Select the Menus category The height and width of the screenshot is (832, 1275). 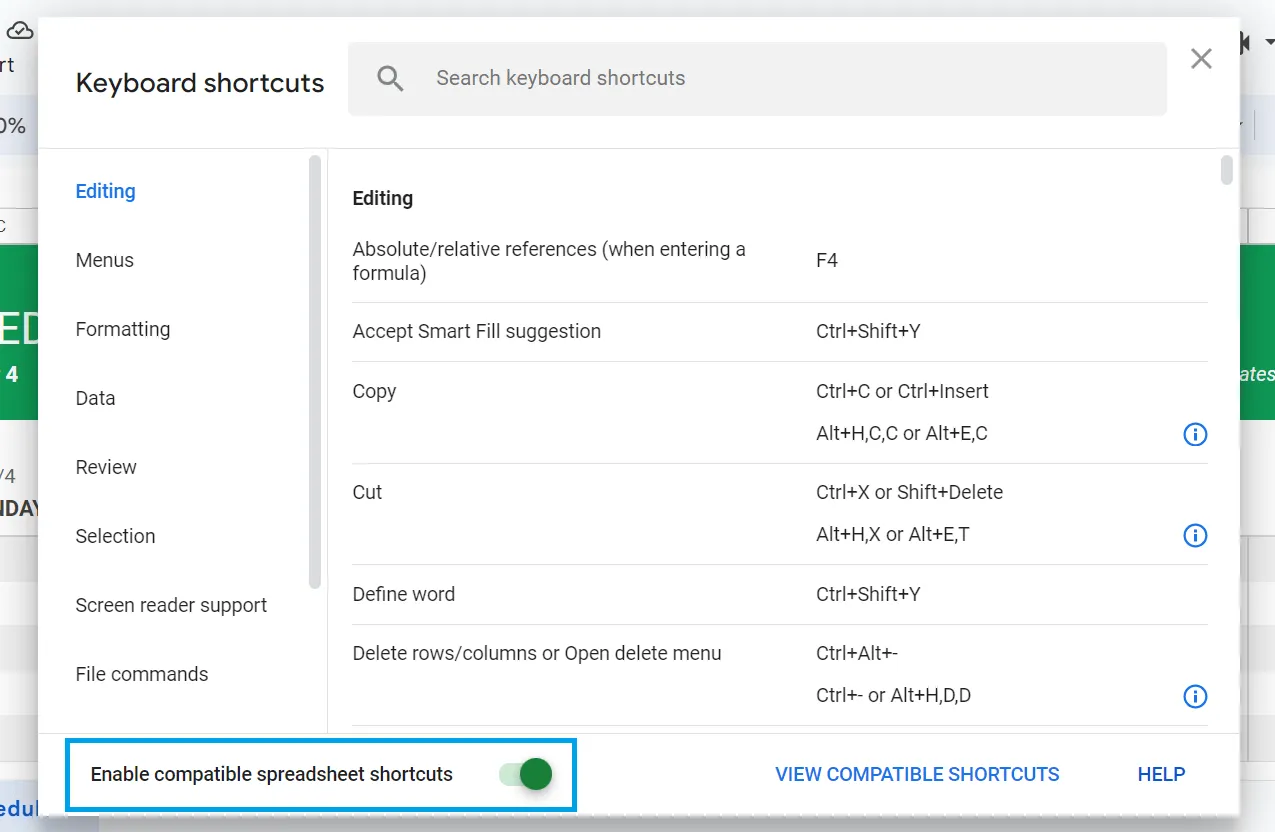pos(104,260)
